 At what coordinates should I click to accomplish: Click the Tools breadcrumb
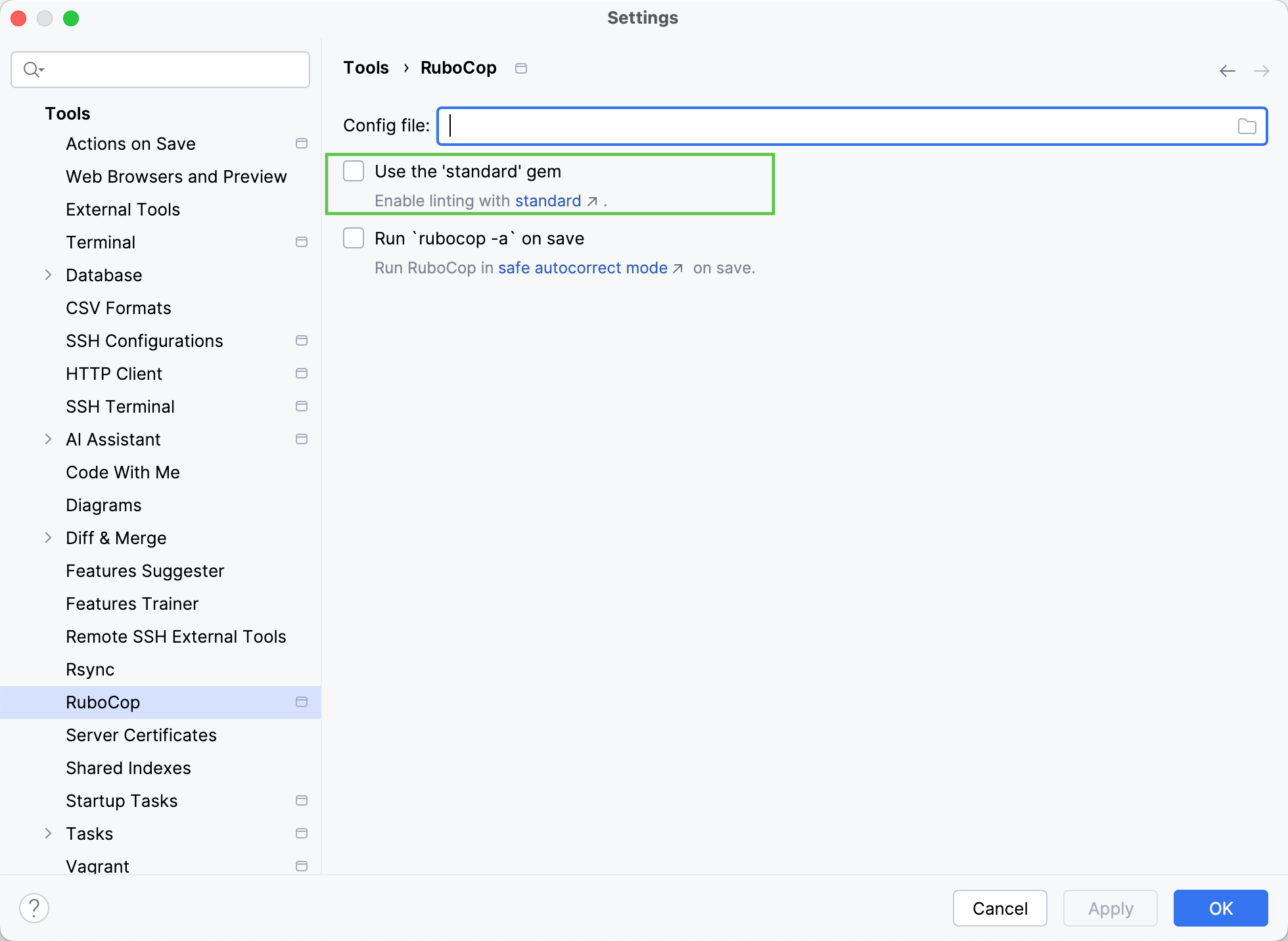click(366, 68)
